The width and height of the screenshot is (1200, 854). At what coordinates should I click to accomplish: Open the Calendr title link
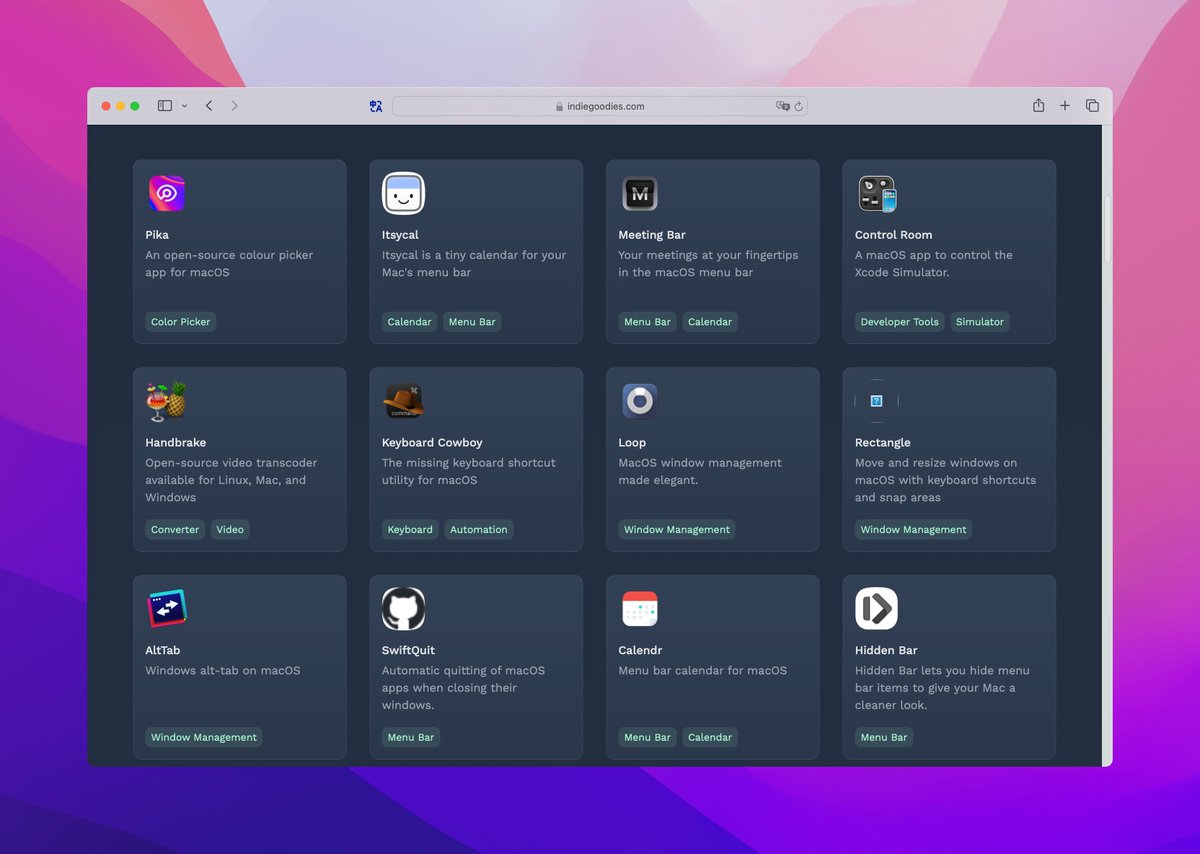640,650
